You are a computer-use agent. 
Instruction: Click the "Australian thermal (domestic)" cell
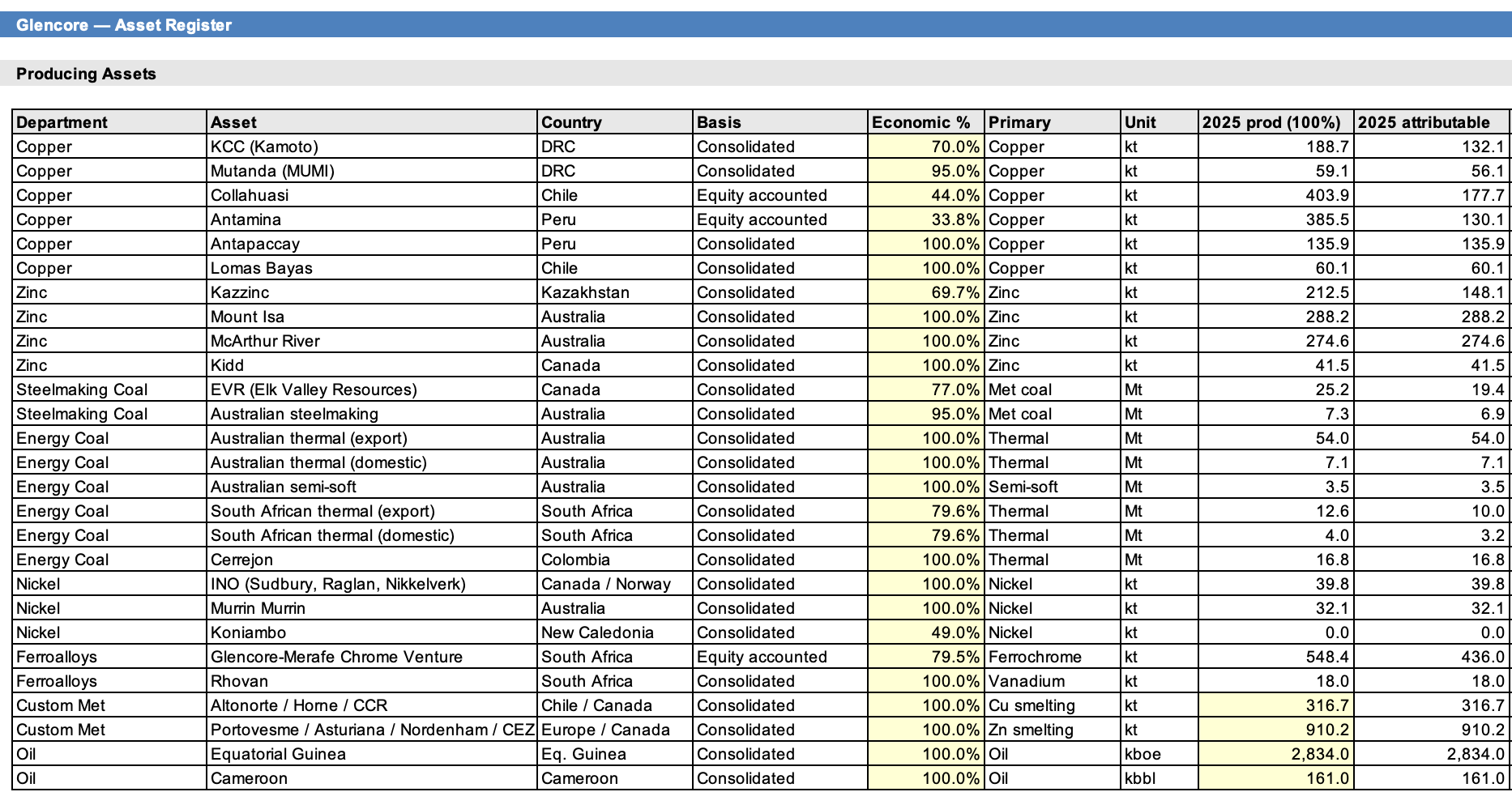click(x=372, y=462)
